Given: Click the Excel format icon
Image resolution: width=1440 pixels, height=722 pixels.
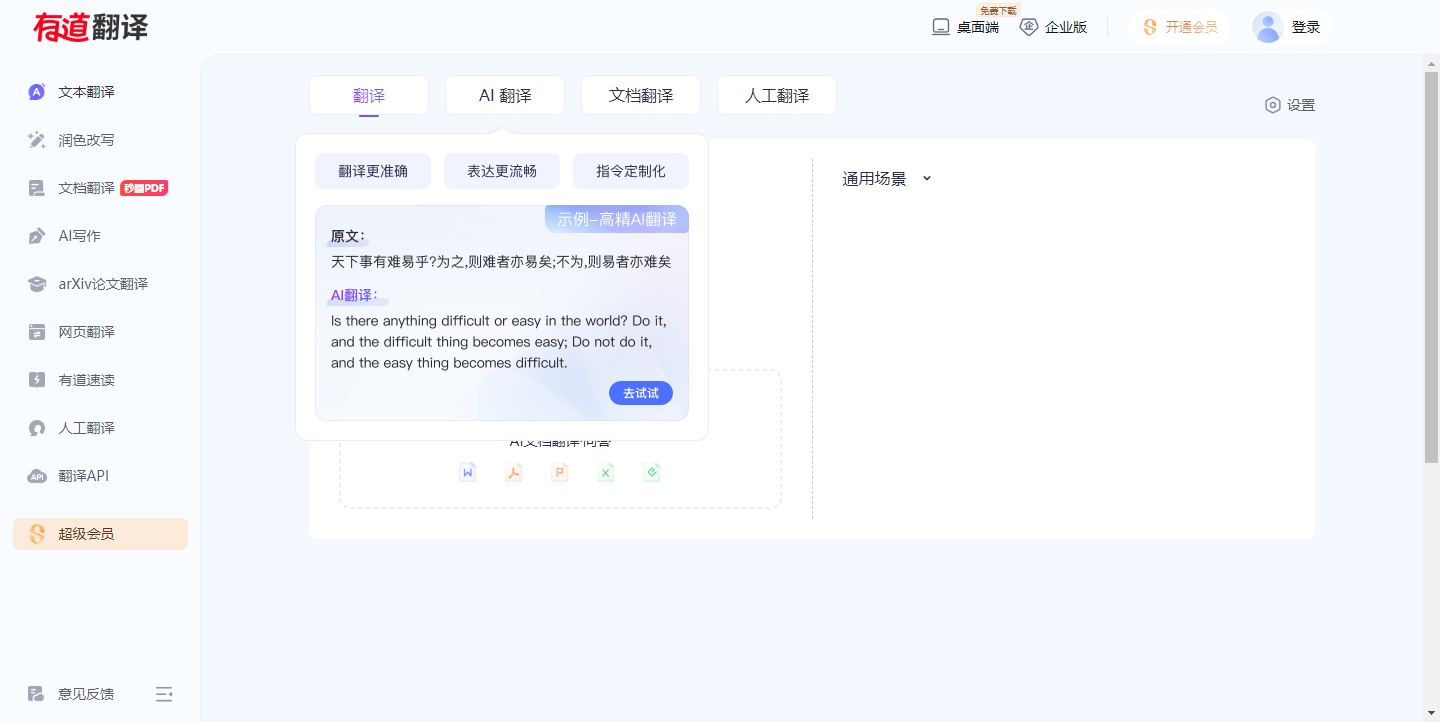Looking at the screenshot, I should point(606,472).
